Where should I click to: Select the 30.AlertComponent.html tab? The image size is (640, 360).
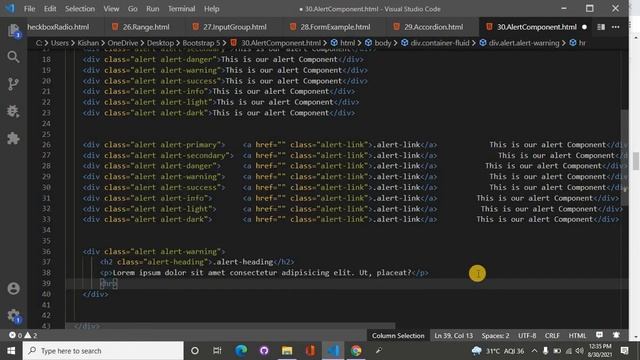tap(536, 27)
